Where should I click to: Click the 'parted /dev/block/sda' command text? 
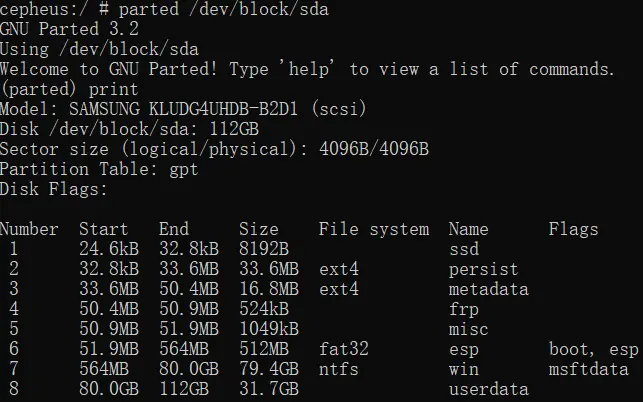tap(224, 9)
